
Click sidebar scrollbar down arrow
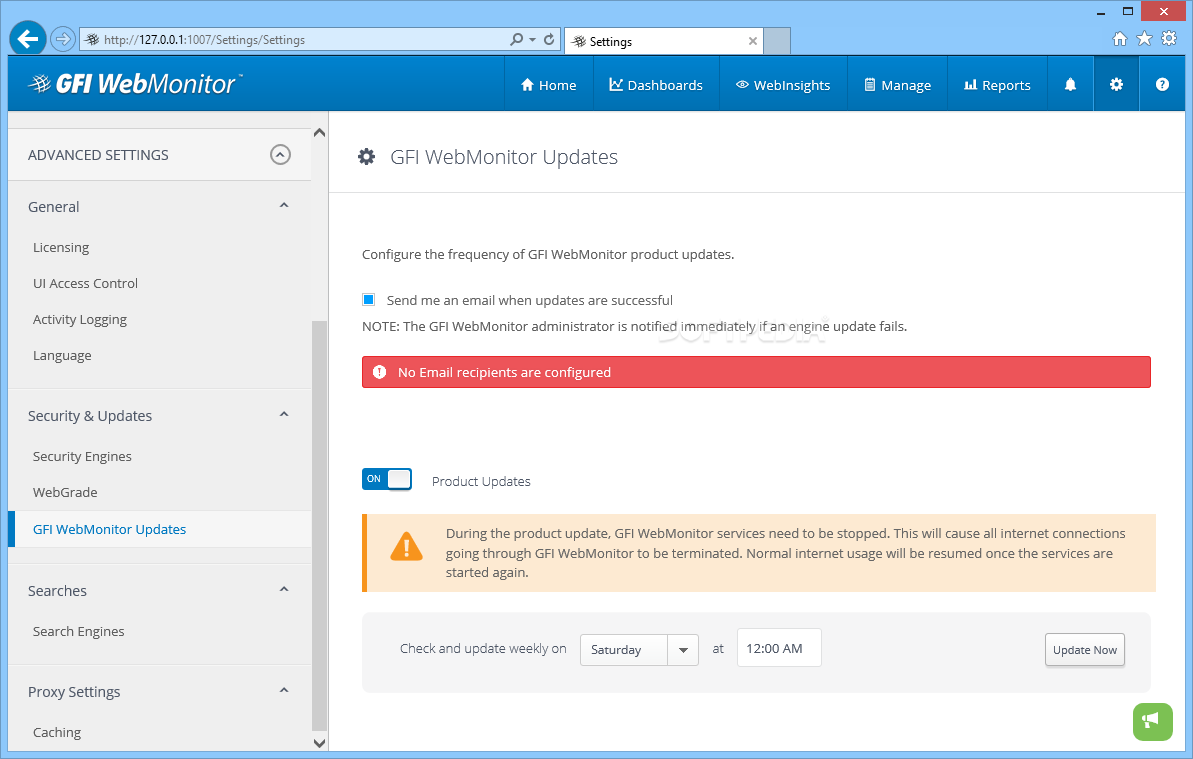coord(320,743)
